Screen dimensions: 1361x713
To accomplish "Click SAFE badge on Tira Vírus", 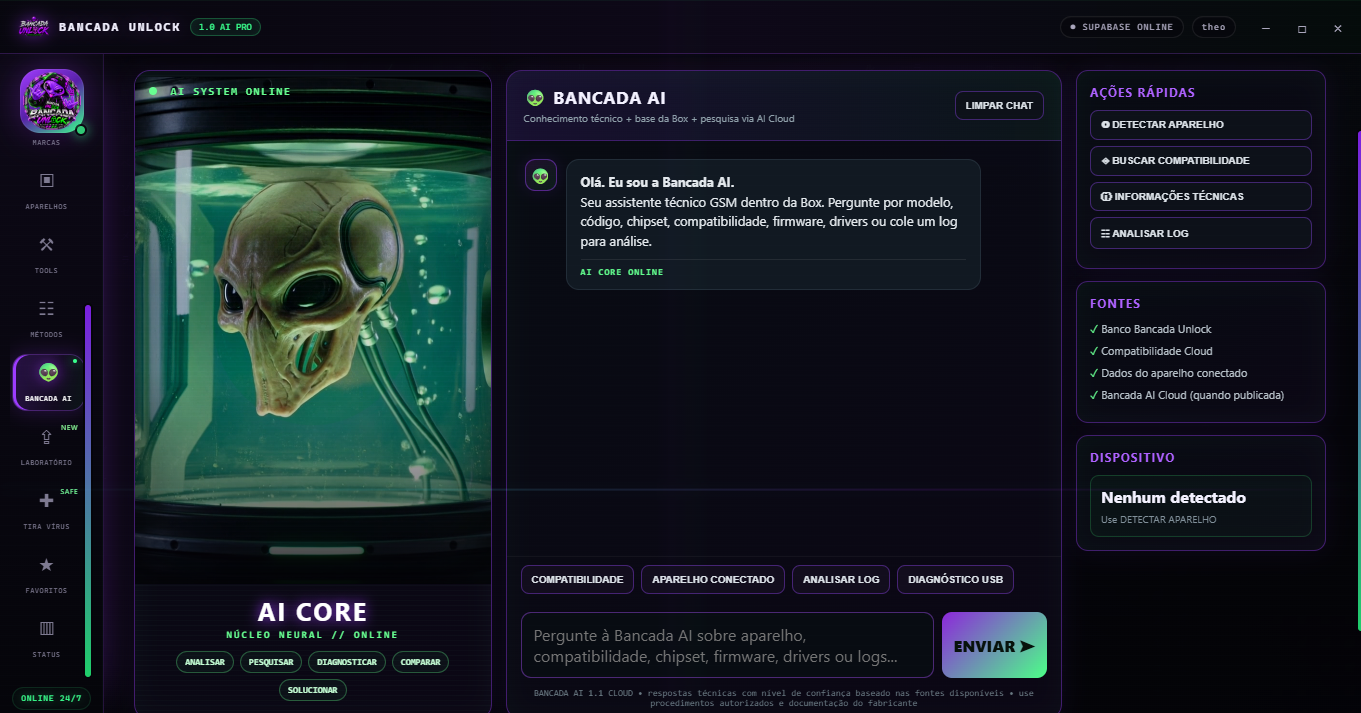I will pyautogui.click(x=69, y=491).
